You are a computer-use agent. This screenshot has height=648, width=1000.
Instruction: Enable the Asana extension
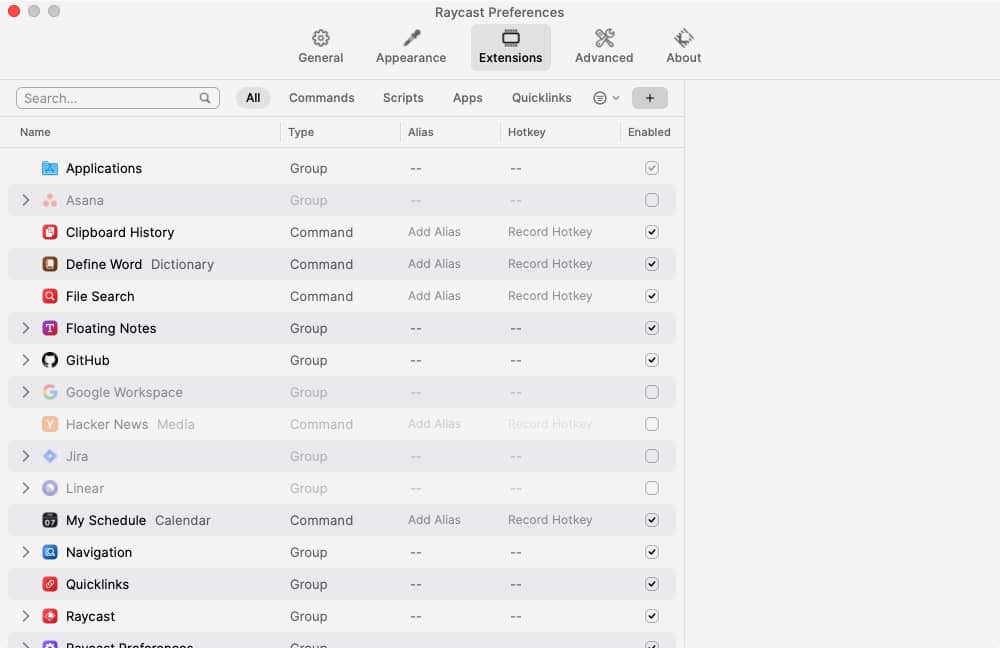(x=651, y=200)
